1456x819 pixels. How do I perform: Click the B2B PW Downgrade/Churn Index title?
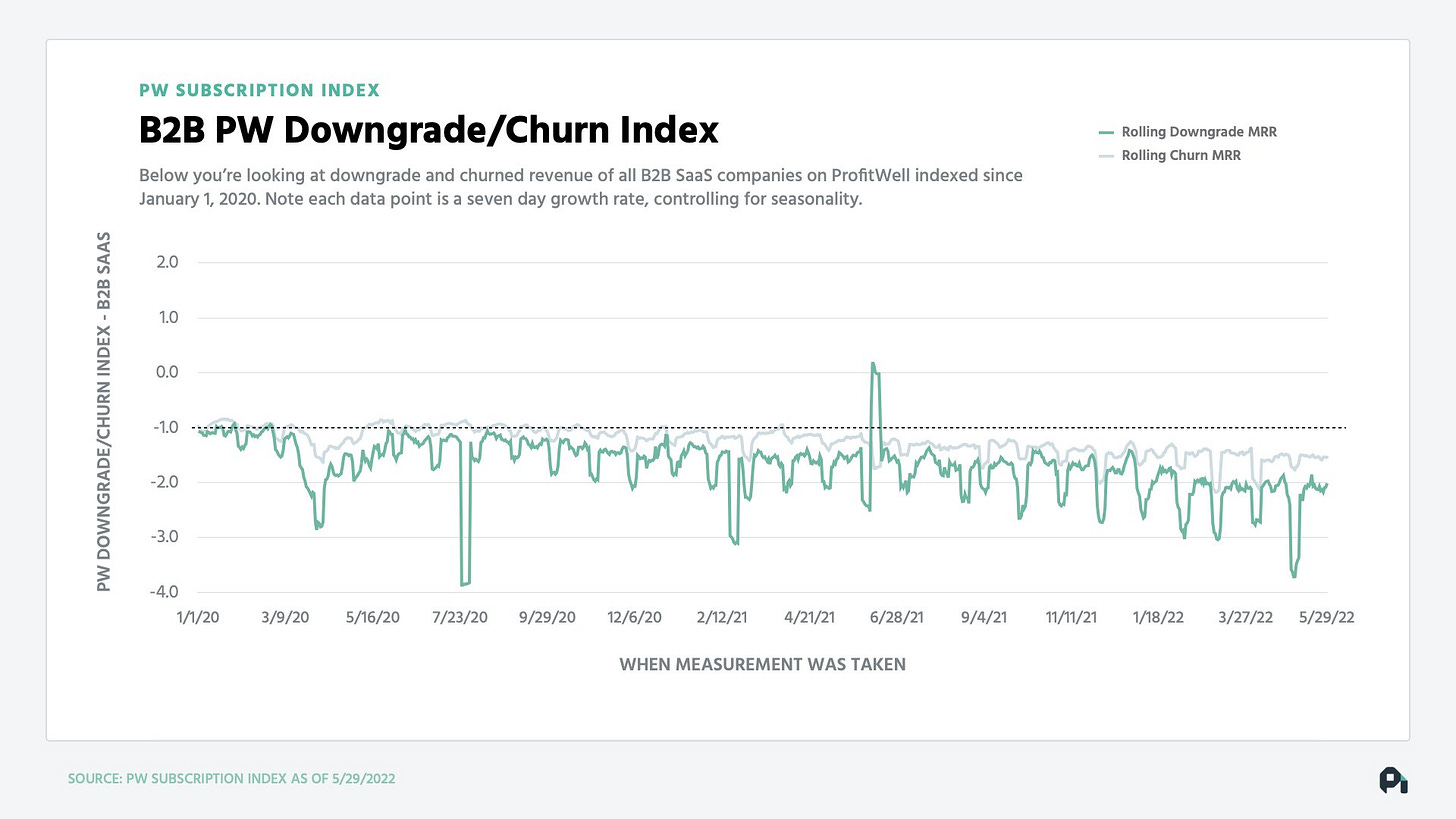click(428, 130)
